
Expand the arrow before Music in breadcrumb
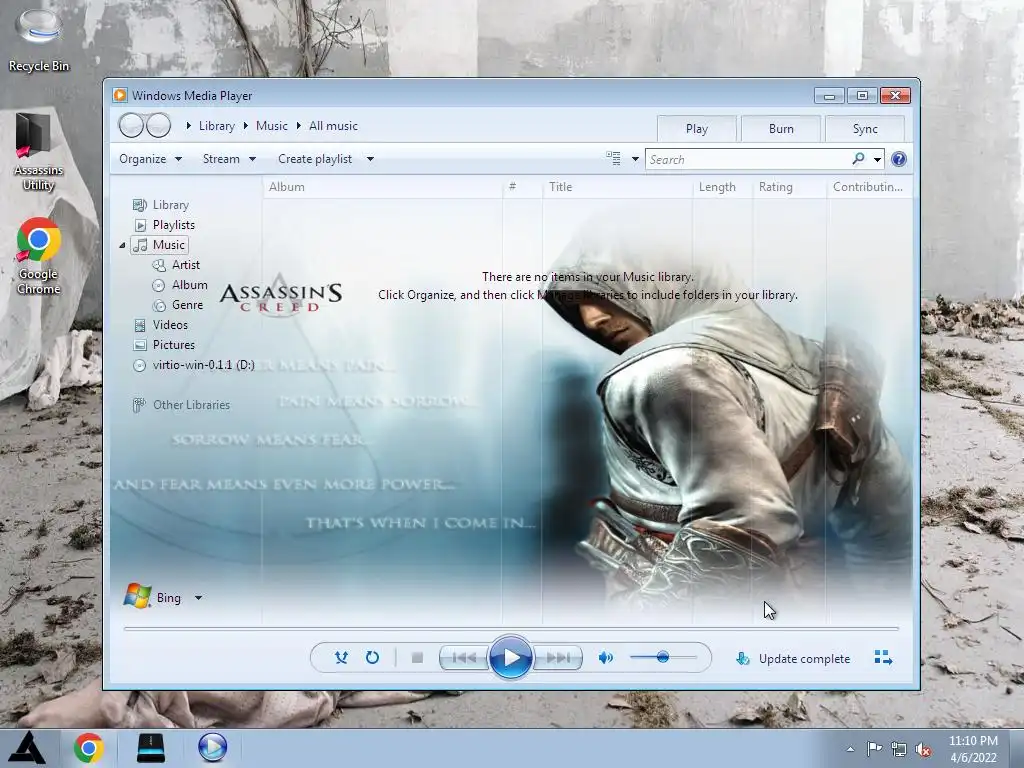(246, 125)
